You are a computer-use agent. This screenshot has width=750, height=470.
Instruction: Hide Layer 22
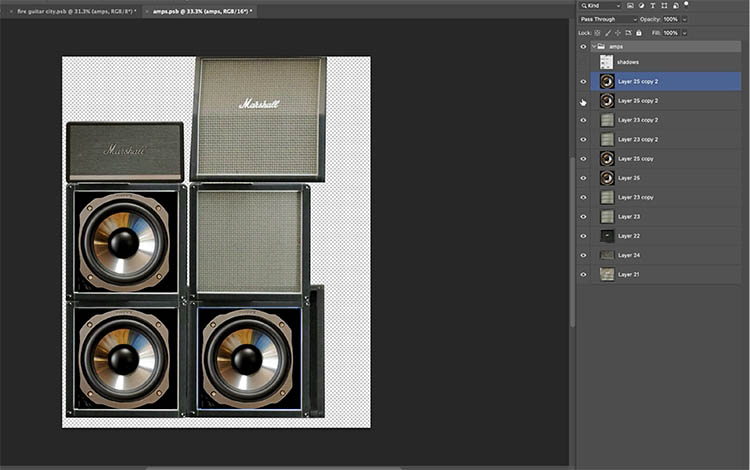[583, 236]
